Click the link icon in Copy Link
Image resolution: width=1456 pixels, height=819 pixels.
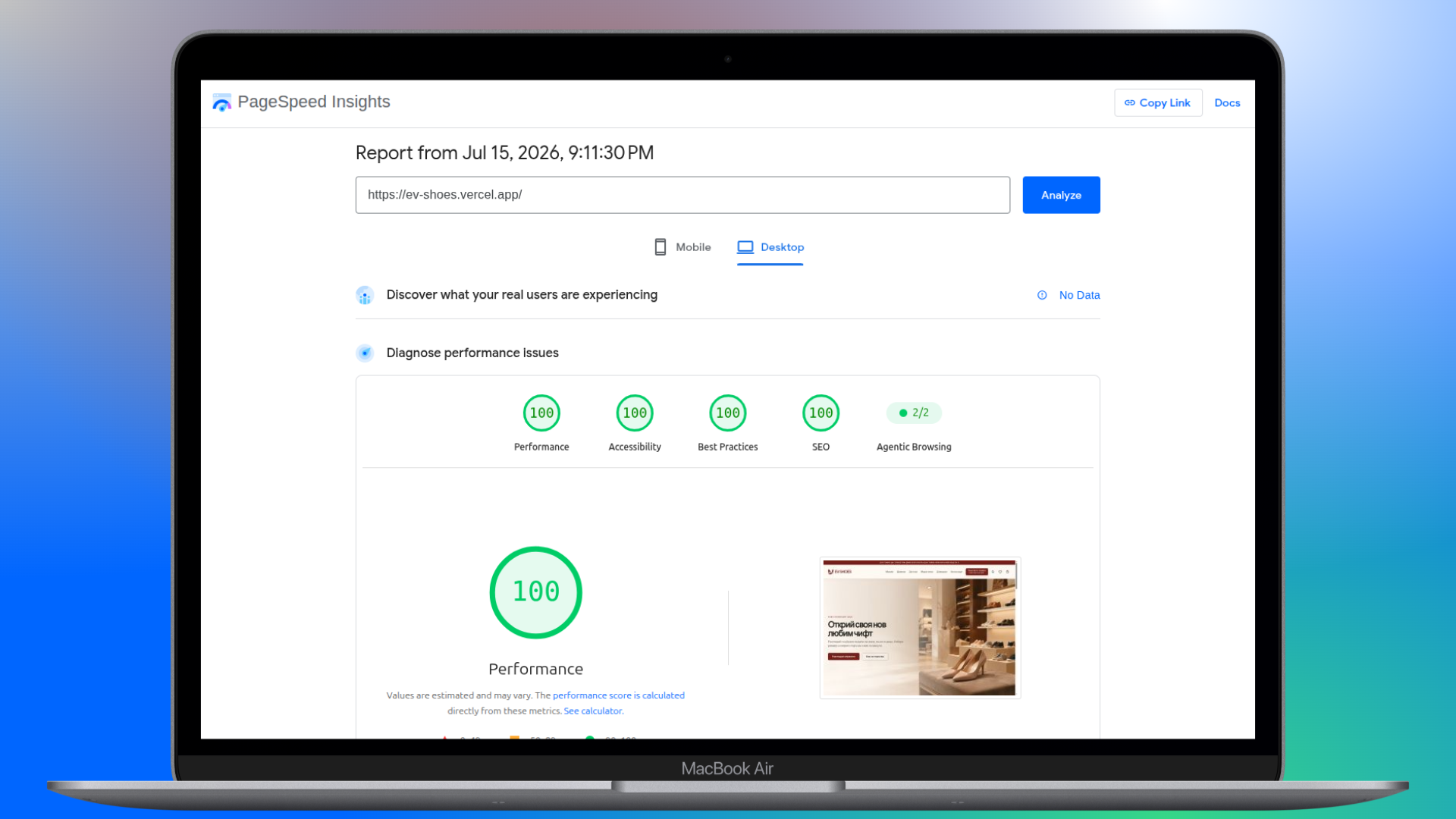click(x=1129, y=103)
